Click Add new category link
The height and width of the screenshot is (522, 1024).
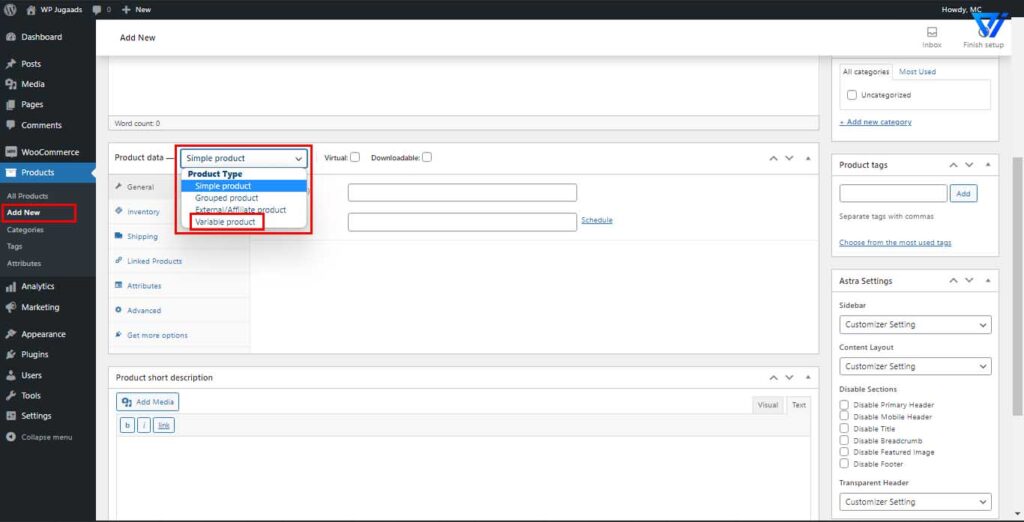[x=875, y=122]
